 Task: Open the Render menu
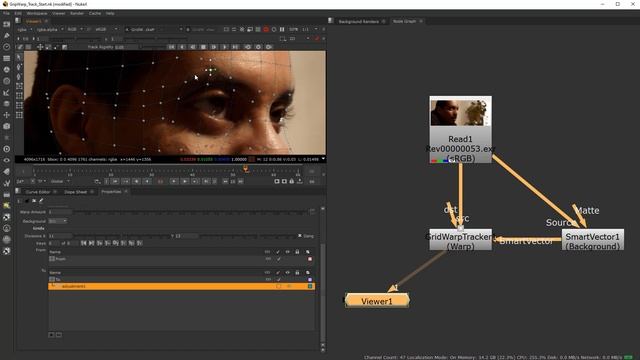[x=77, y=13]
